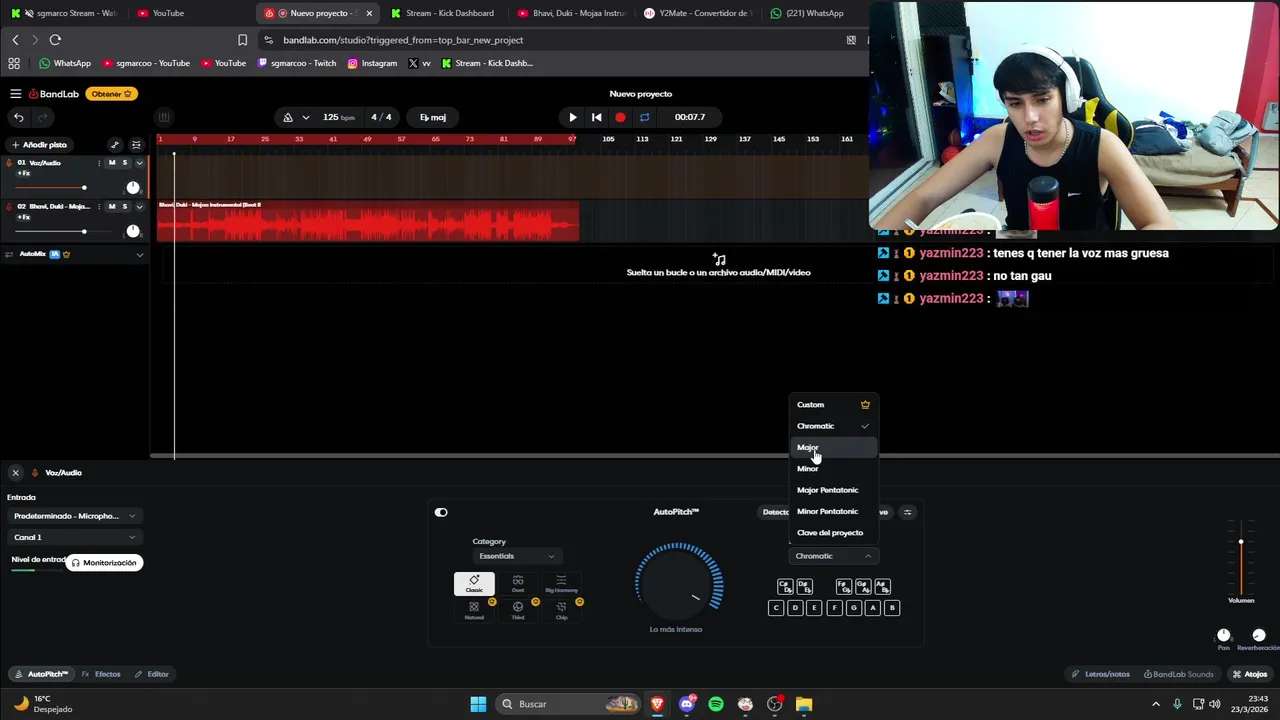Screen dimensions: 1280x720
Task: Select the Classic AutoPitch preset
Action: [474, 584]
